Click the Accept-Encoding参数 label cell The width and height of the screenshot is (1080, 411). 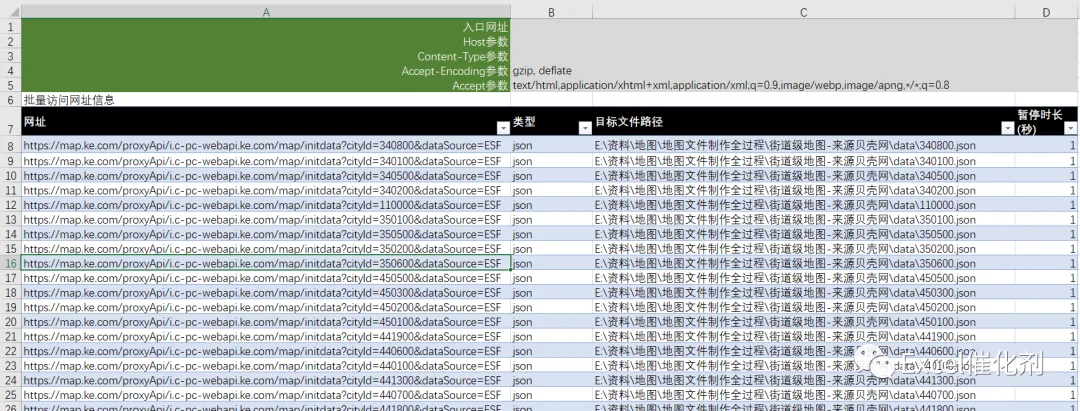click(267, 71)
